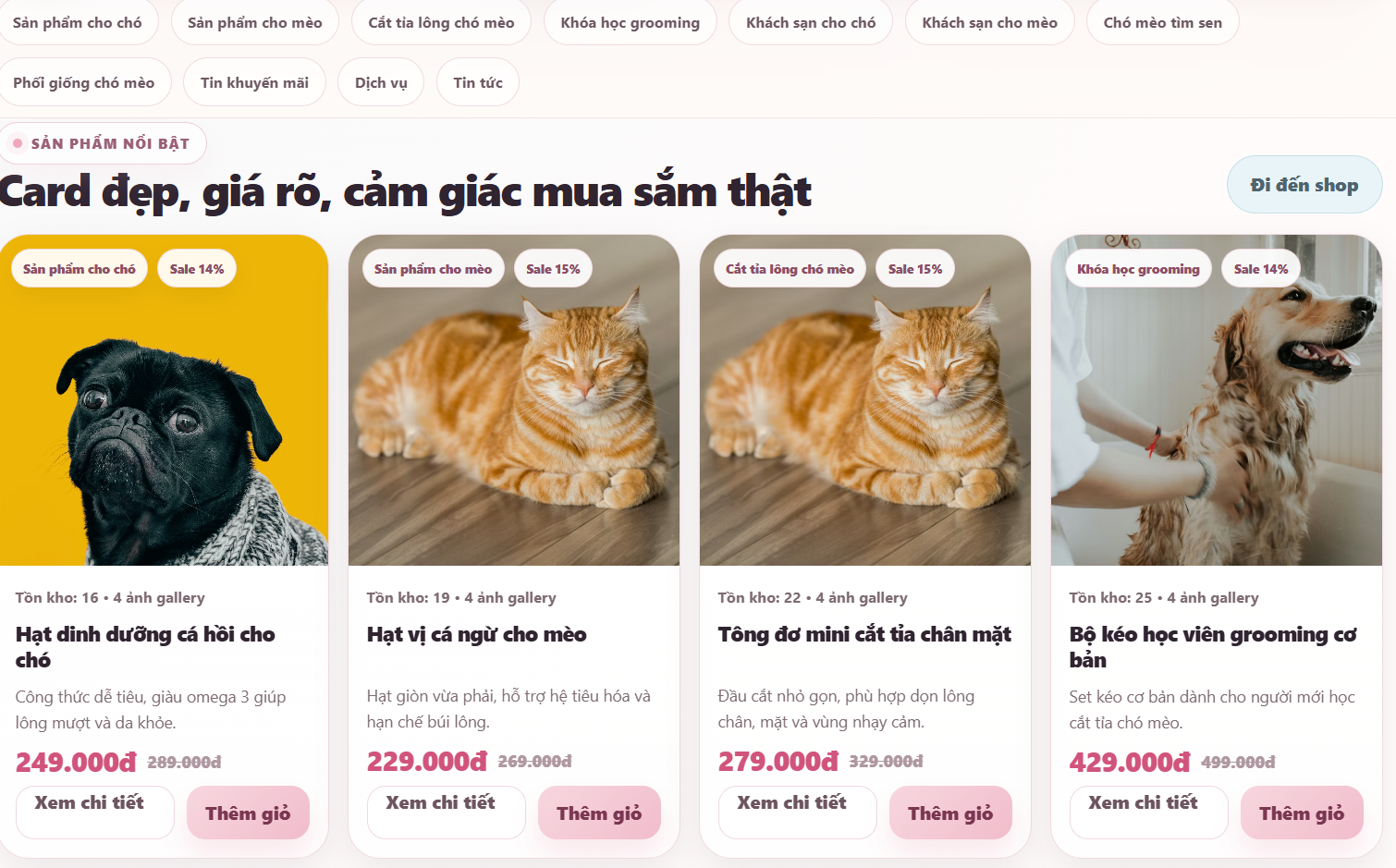Click "Thêm giỏ" on the grooming scissors set
1396x868 pixels.
(1302, 812)
